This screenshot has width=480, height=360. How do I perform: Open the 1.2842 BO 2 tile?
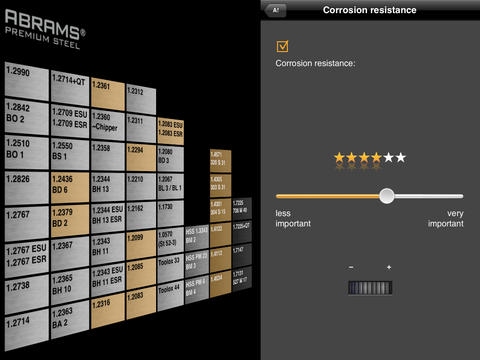click(x=27, y=117)
